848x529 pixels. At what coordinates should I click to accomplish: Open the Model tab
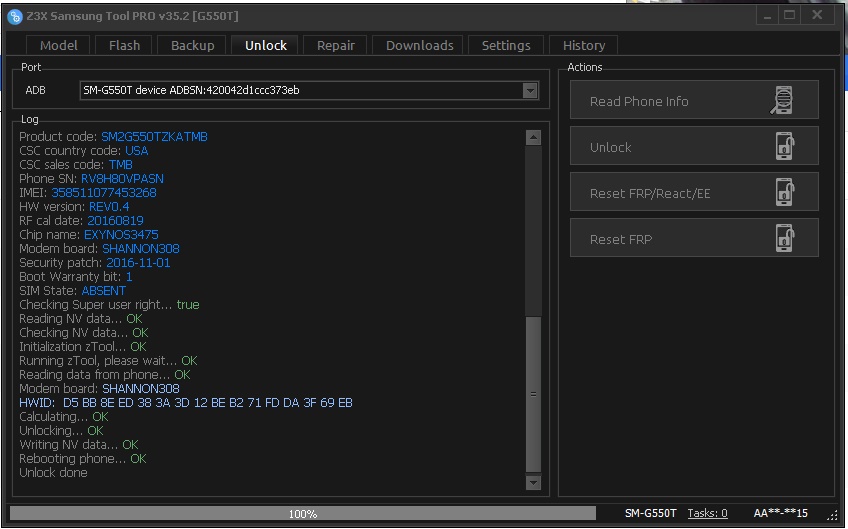pos(58,45)
